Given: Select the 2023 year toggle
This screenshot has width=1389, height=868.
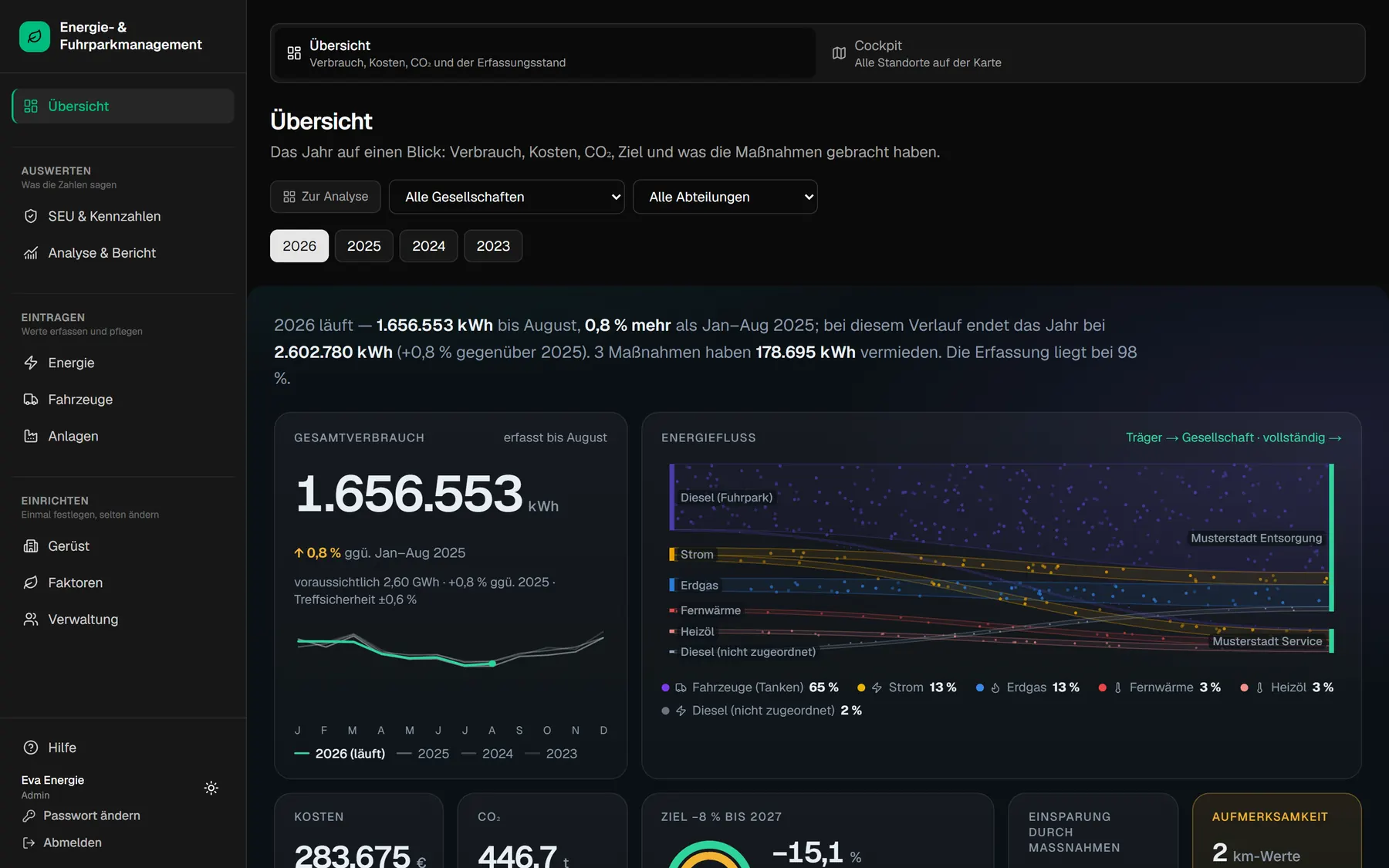Looking at the screenshot, I should 493,246.
